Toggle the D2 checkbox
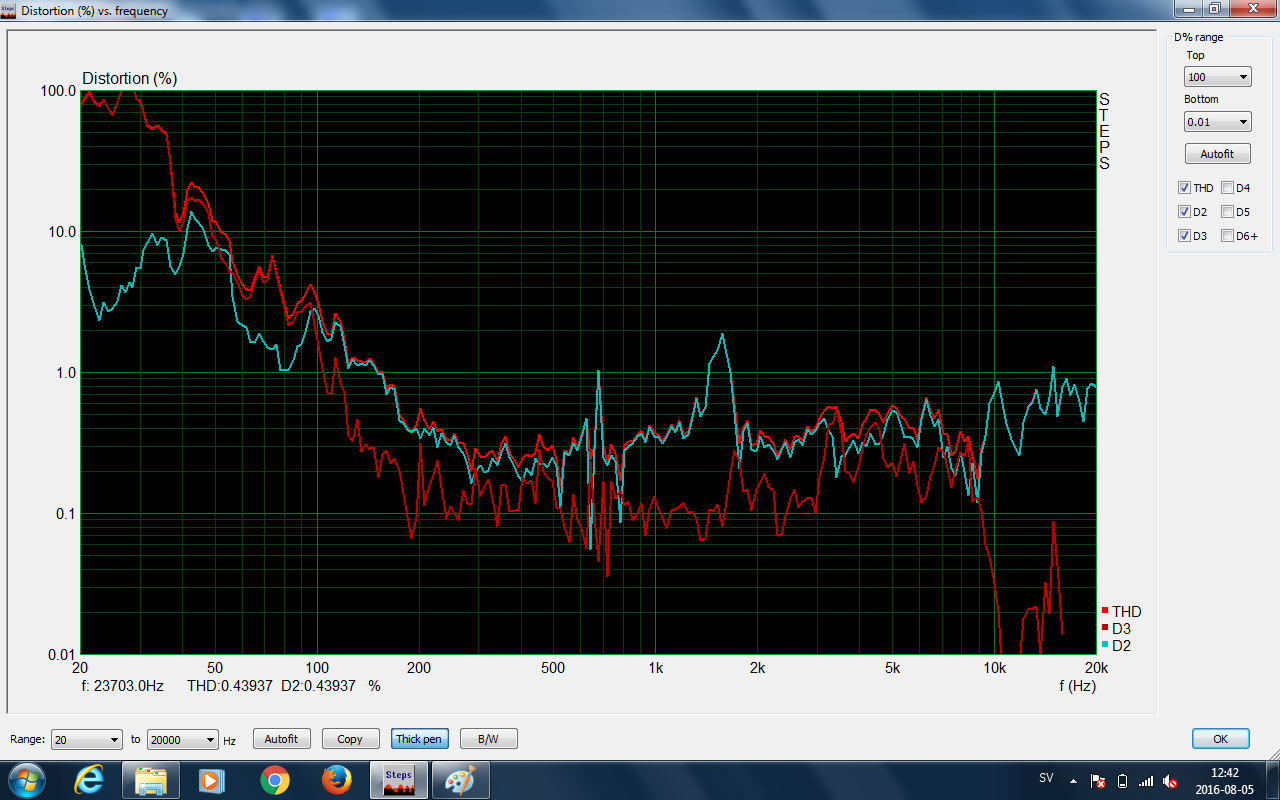The width and height of the screenshot is (1280, 800). [1185, 212]
